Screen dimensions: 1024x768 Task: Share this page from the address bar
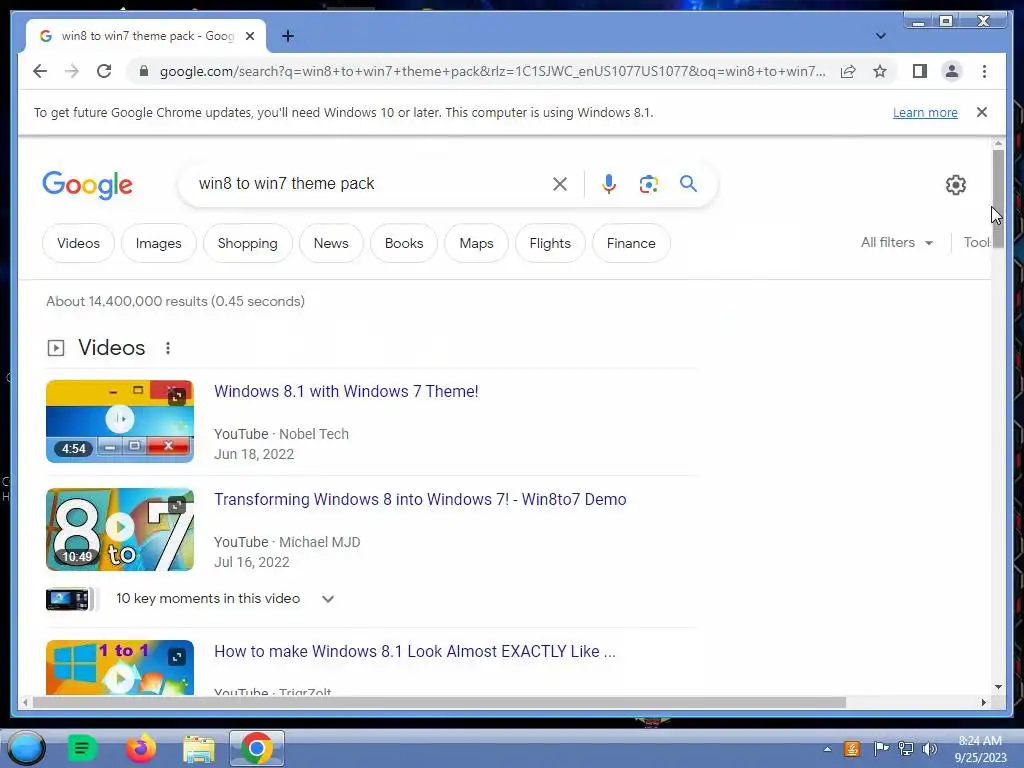coord(848,71)
